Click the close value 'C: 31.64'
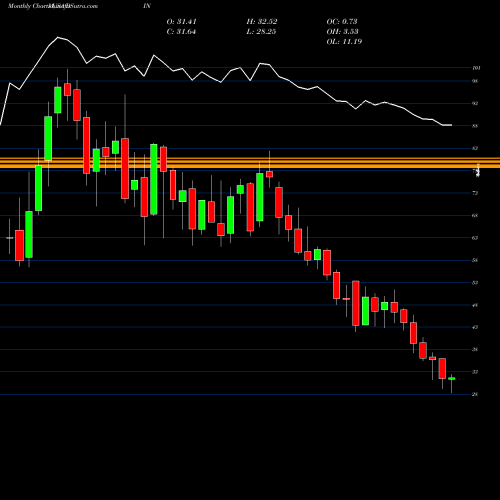500x500 pixels. [181, 32]
